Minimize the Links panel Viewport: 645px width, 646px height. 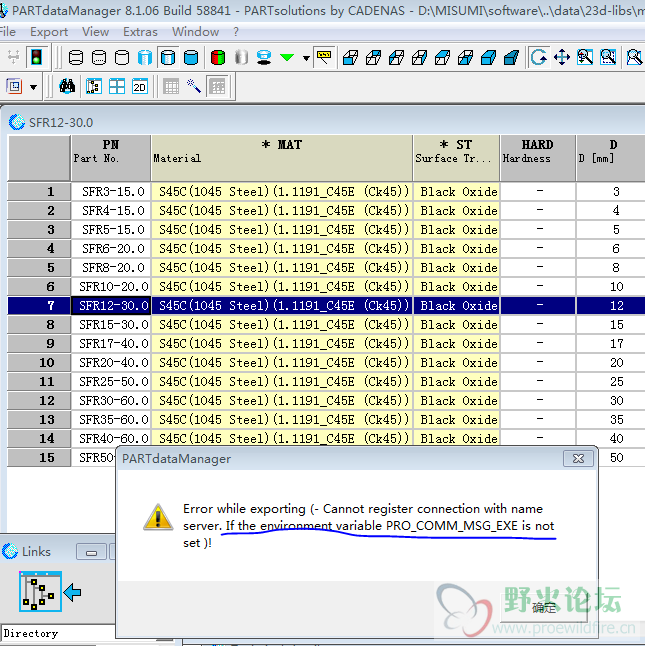[x=91, y=552]
